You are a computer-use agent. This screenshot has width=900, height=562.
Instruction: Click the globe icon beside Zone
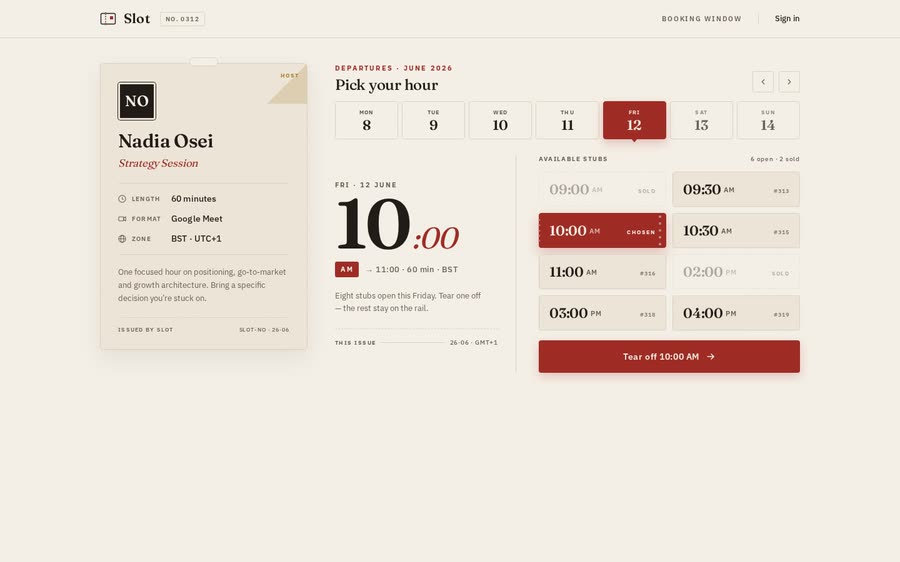coord(122,239)
